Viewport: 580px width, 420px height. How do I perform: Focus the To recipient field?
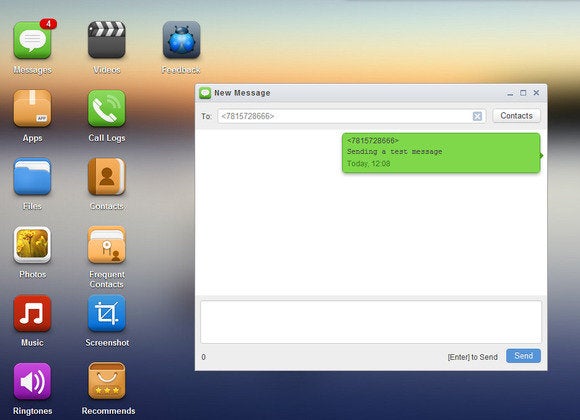[351, 116]
